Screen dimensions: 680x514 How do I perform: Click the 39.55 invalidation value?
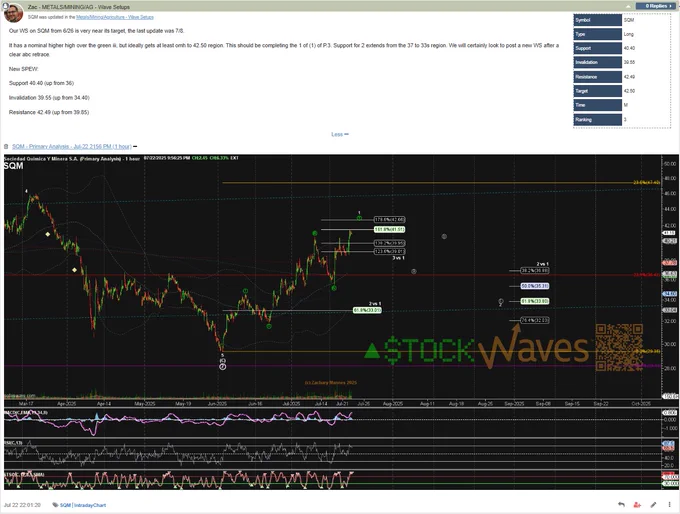(629, 62)
